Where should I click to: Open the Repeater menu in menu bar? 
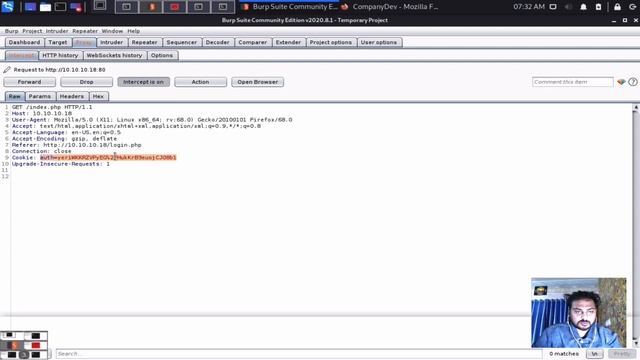[85, 31]
